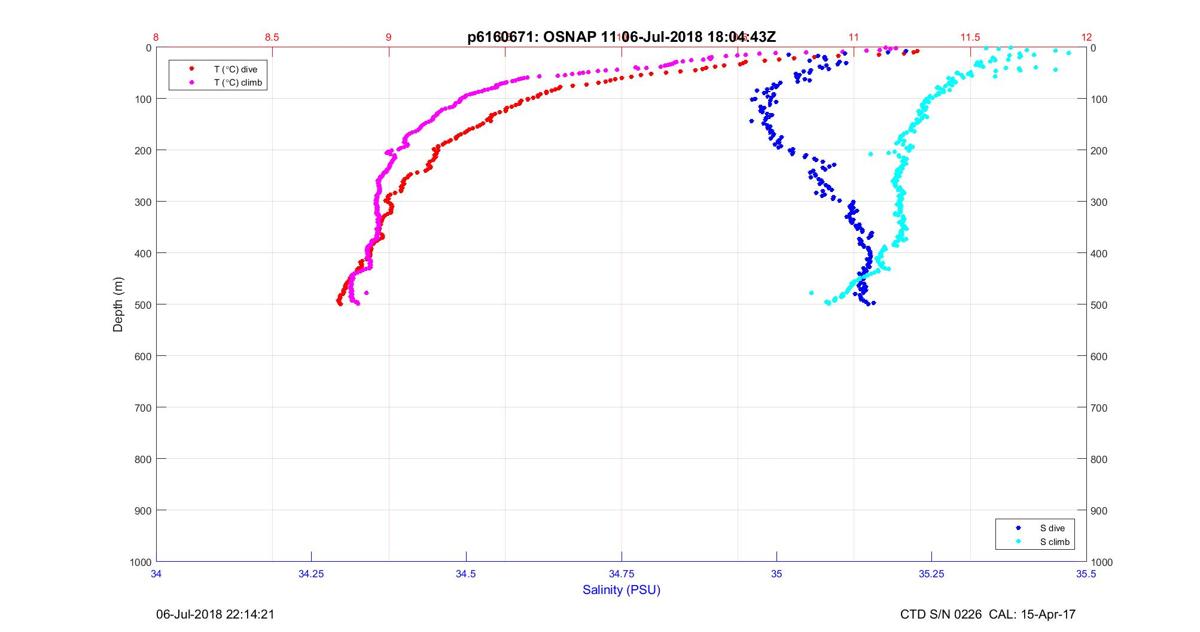Image resolution: width=1200 pixels, height=632 pixels.
Task: Click the 'CTD S/N 0226 CAL: 15-Apr-17' text
Action: point(988,614)
